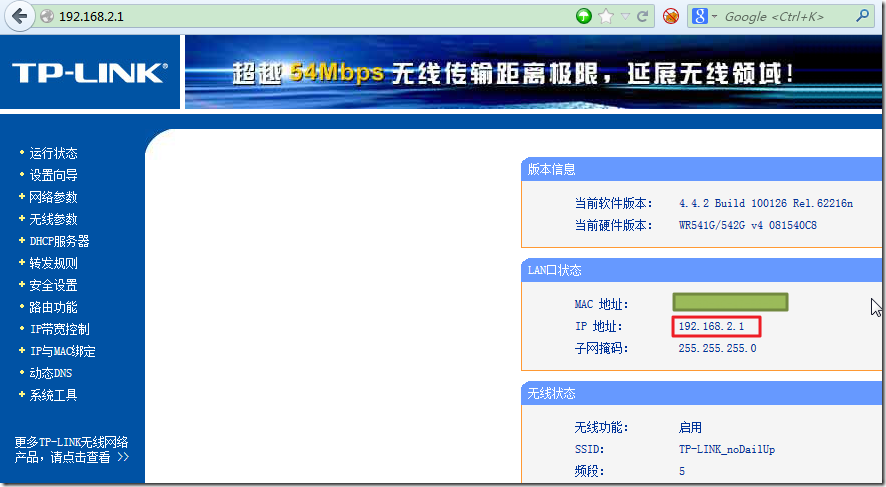The width and height of the screenshot is (886, 487).
Task: Open the URL history dropdown arrow
Action: tap(625, 16)
